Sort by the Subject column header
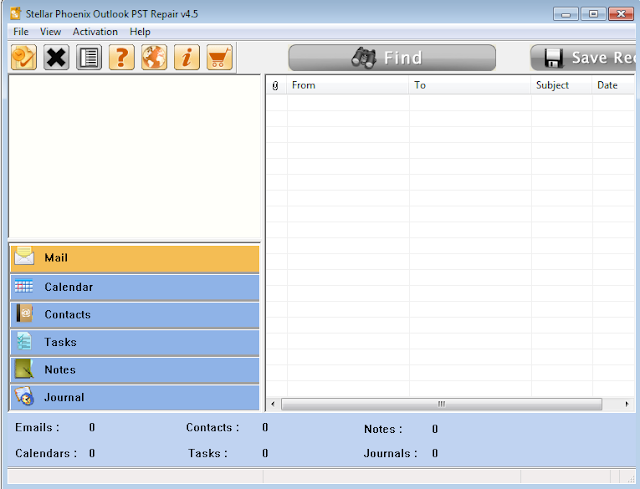Screen dimensions: 640x489 [x=562, y=85]
